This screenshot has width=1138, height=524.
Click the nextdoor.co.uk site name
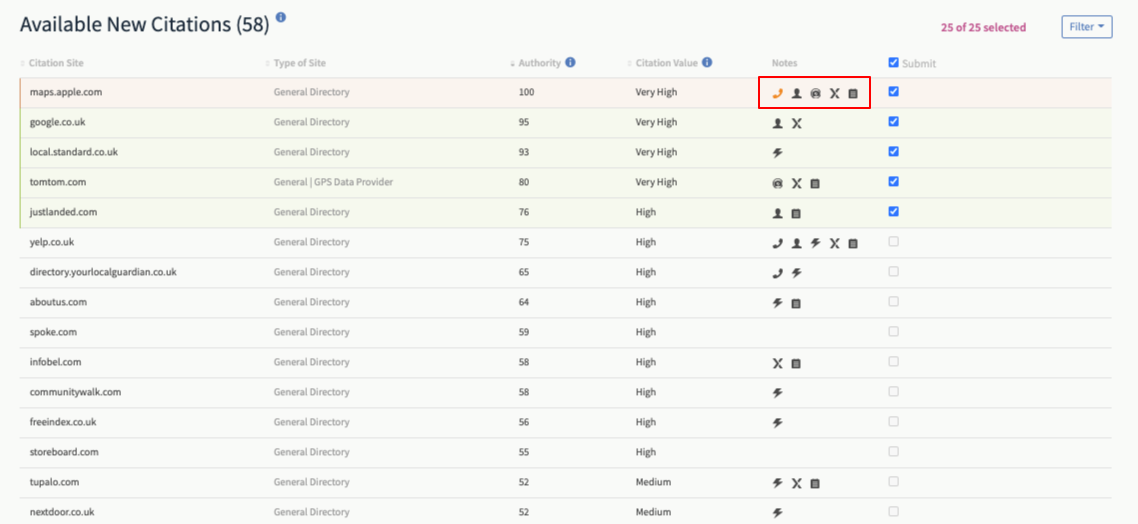62,512
